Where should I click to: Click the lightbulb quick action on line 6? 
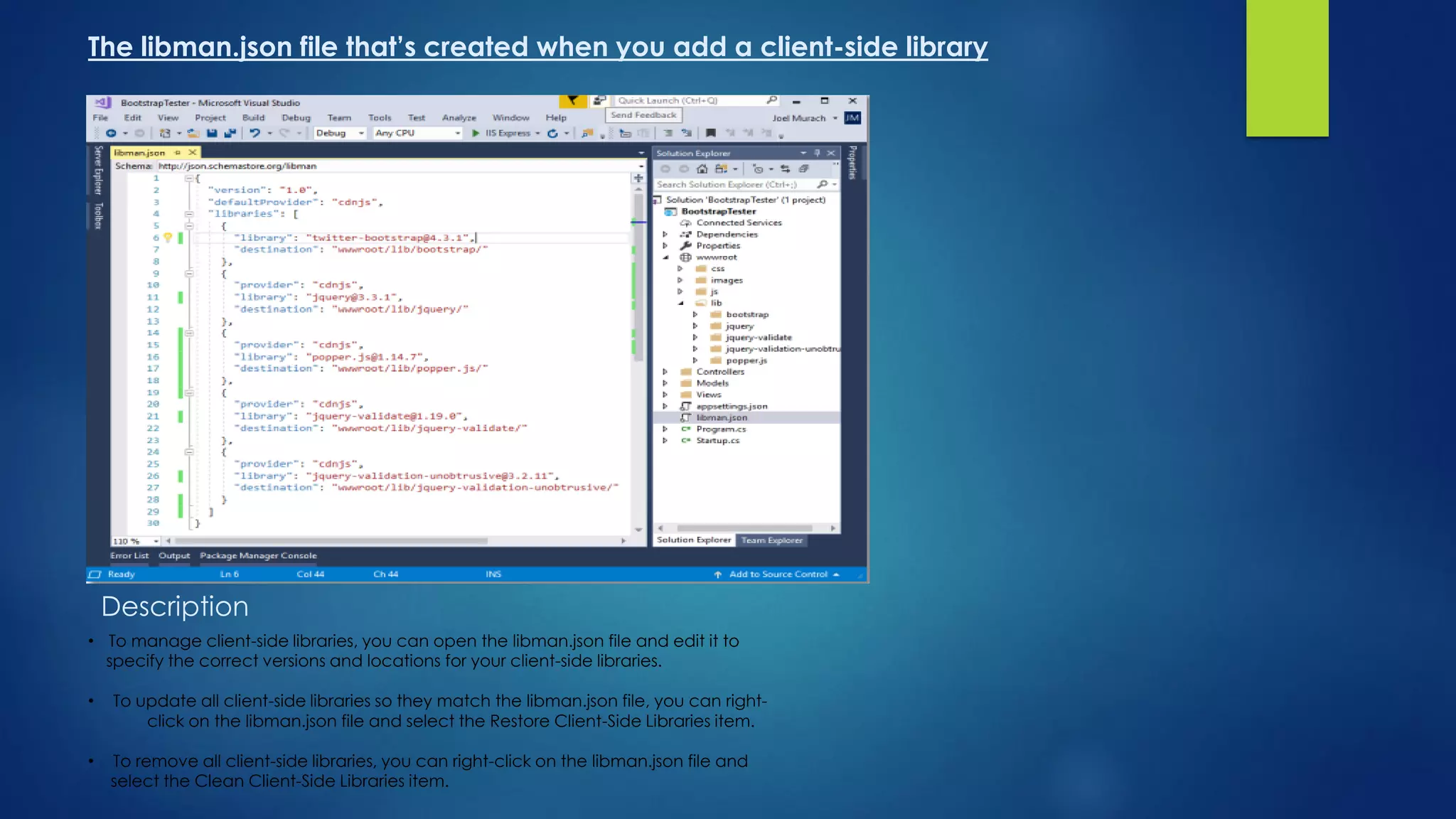168,237
